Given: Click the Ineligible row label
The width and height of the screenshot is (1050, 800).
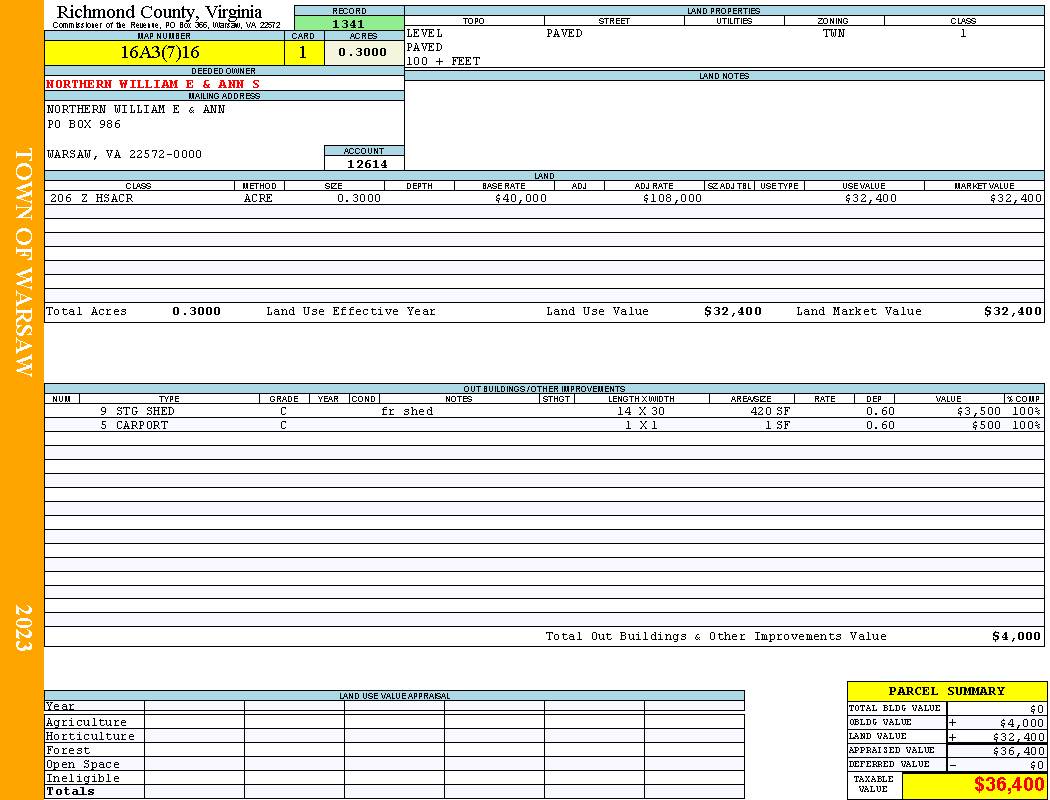Looking at the screenshot, I should pos(82,779).
